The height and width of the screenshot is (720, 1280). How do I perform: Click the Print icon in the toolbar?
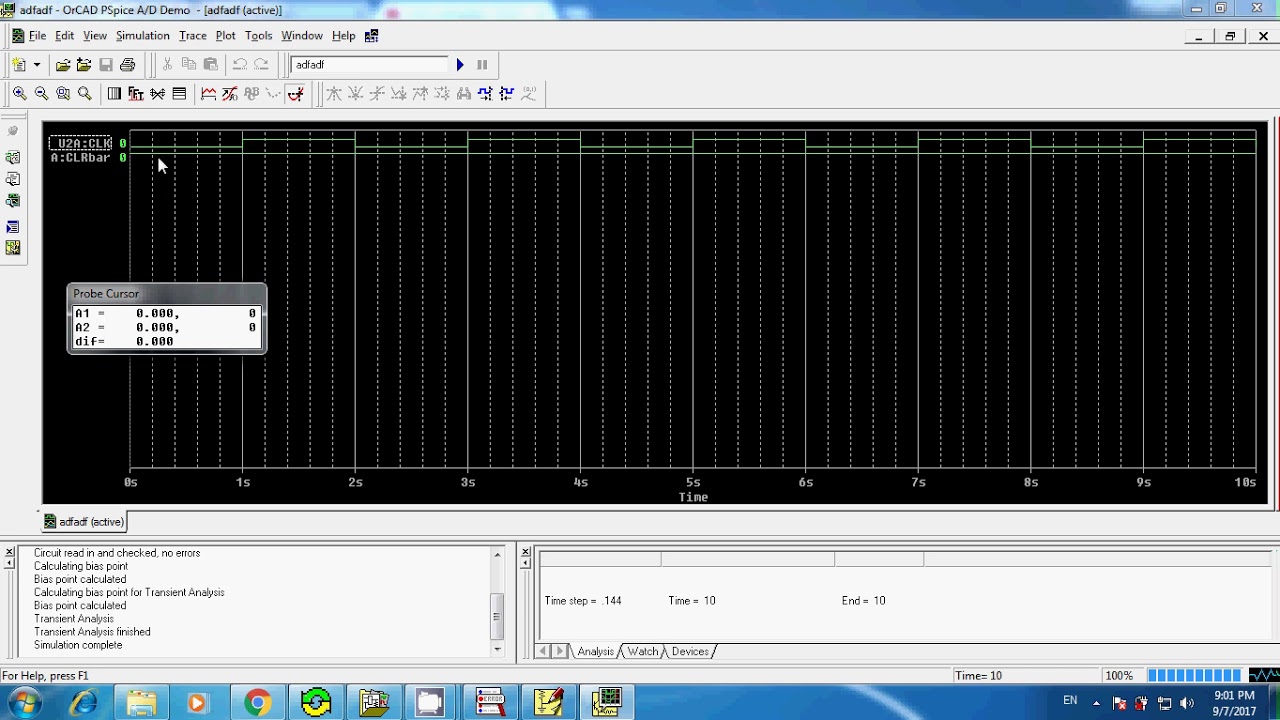pos(127,65)
